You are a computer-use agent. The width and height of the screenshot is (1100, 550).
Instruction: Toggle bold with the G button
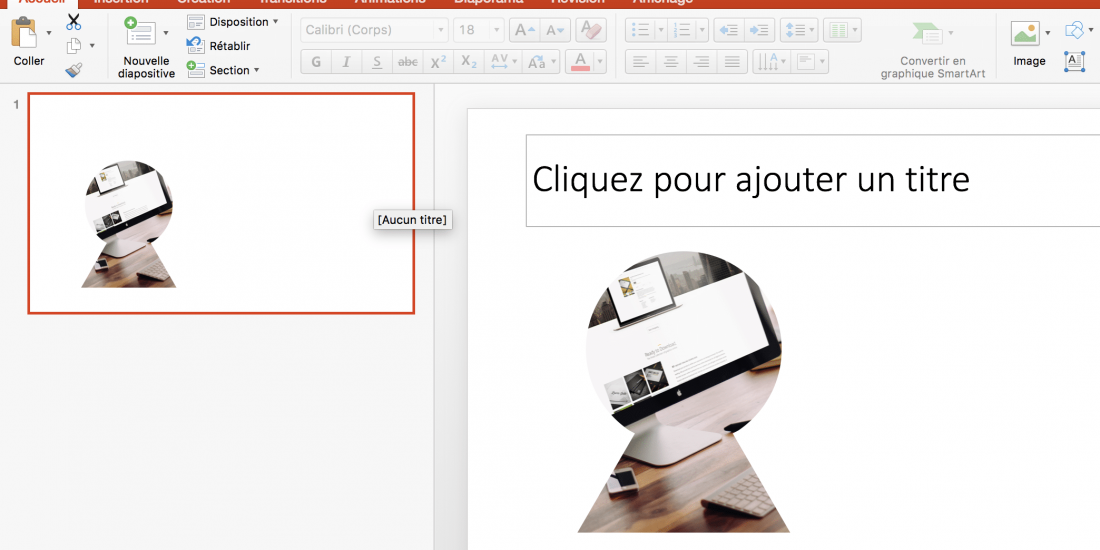[x=316, y=62]
